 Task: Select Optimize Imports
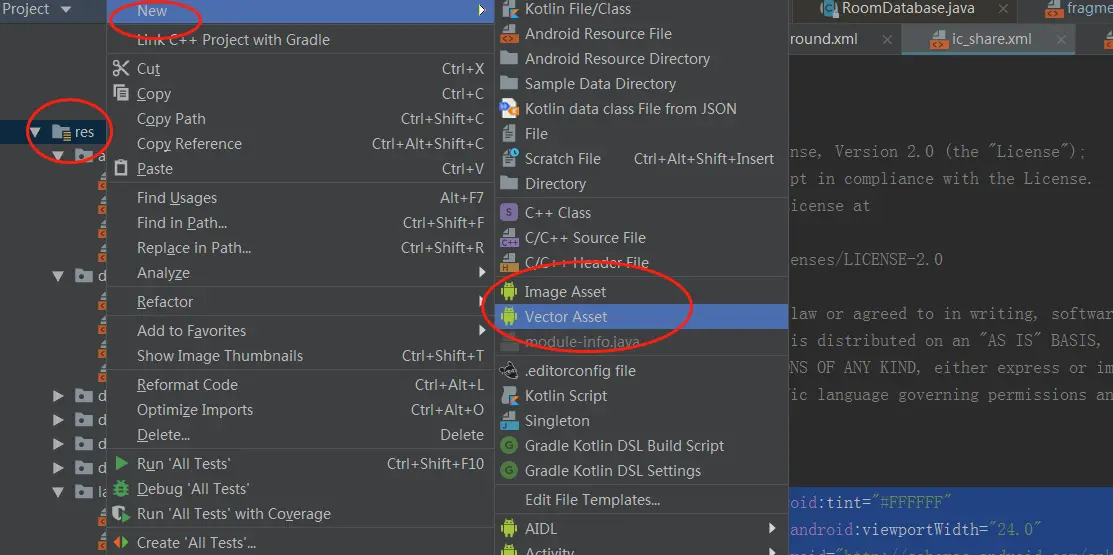pyautogui.click(x=300, y=410)
